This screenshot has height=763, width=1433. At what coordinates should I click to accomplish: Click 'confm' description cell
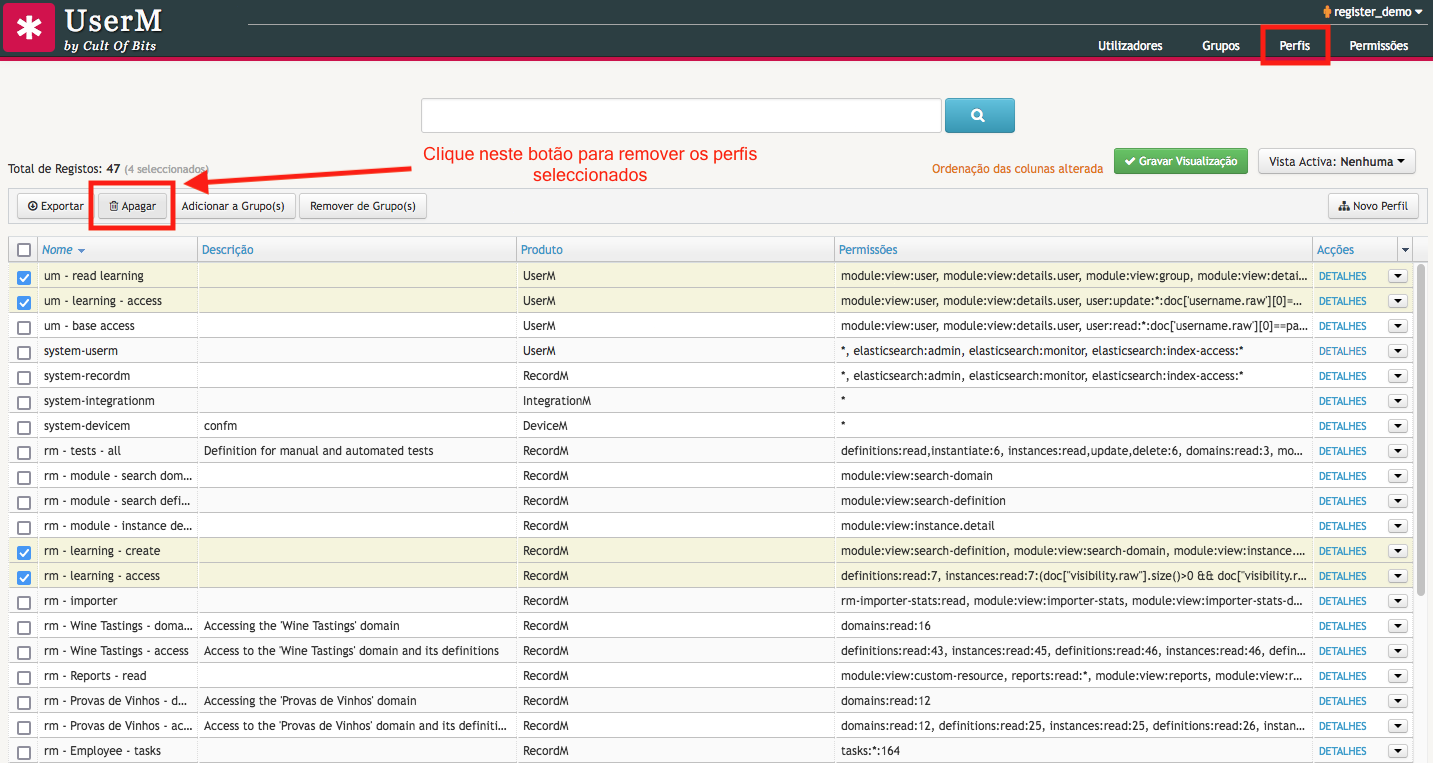click(x=221, y=426)
